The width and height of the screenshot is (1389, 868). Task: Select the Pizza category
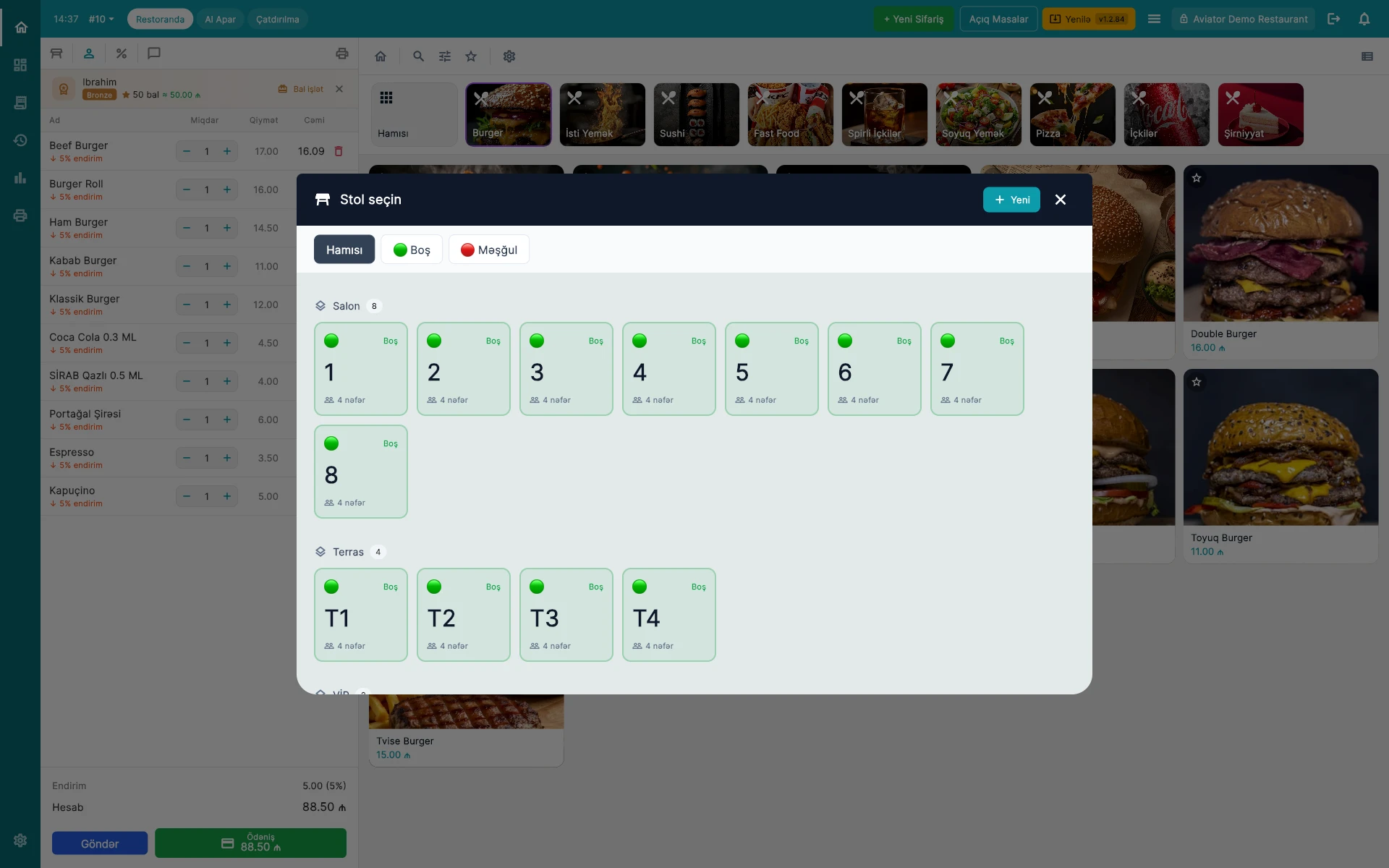click(1073, 114)
